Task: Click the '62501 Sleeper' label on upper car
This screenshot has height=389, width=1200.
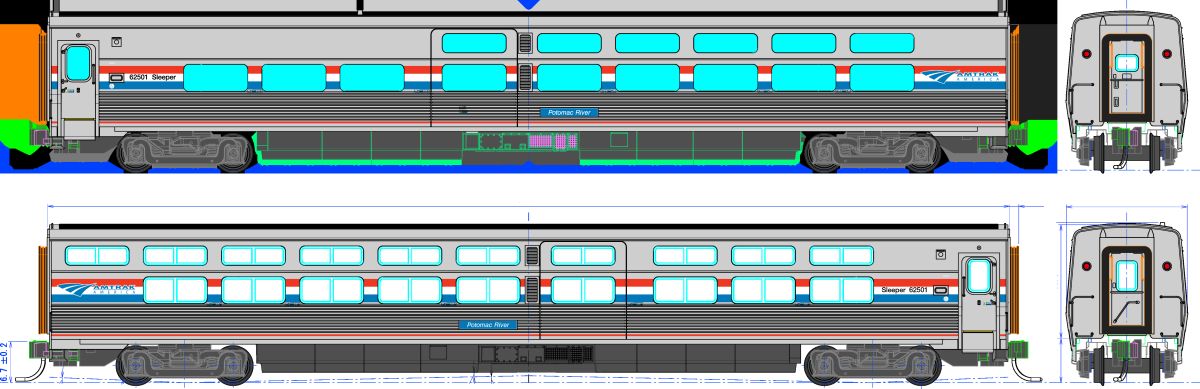Action: (152, 77)
